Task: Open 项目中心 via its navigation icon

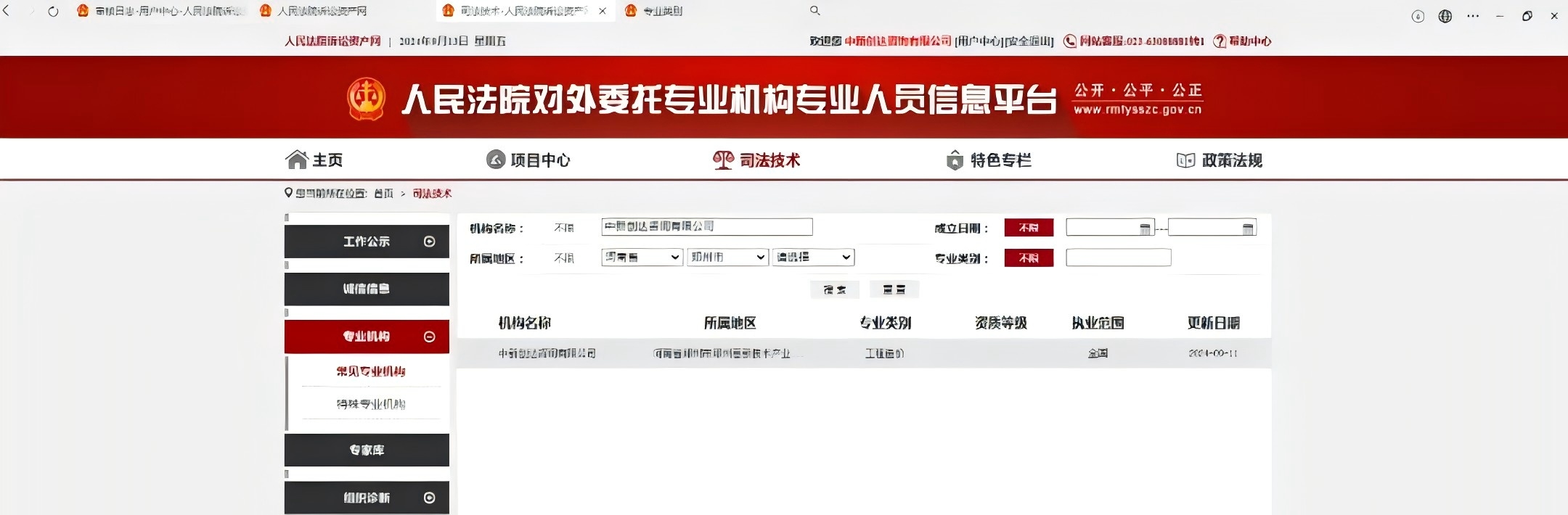Action: (496, 160)
